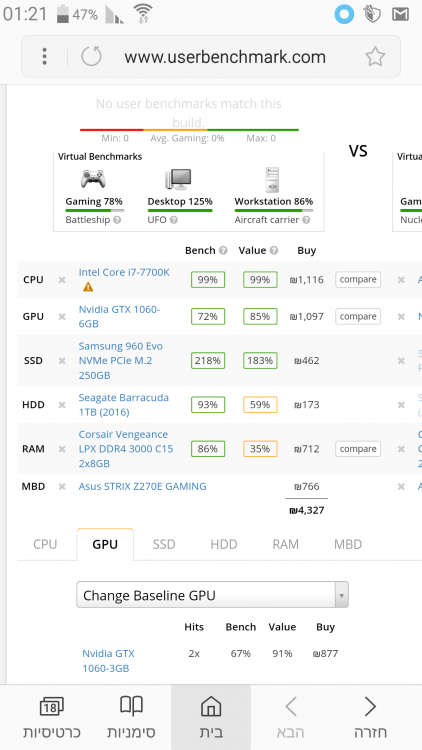Screen dimensions: 422x750
Task: Open Intel Core i7-7700K link
Action: (124, 272)
